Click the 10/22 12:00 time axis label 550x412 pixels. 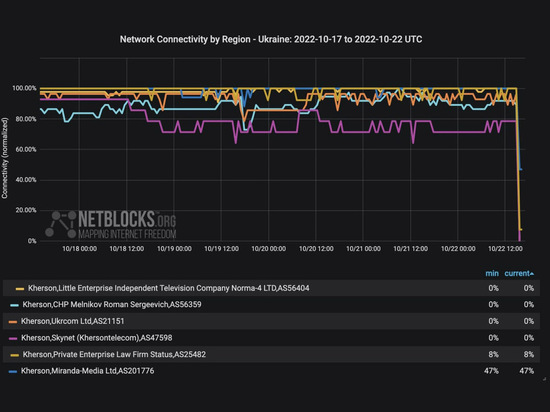click(x=505, y=249)
